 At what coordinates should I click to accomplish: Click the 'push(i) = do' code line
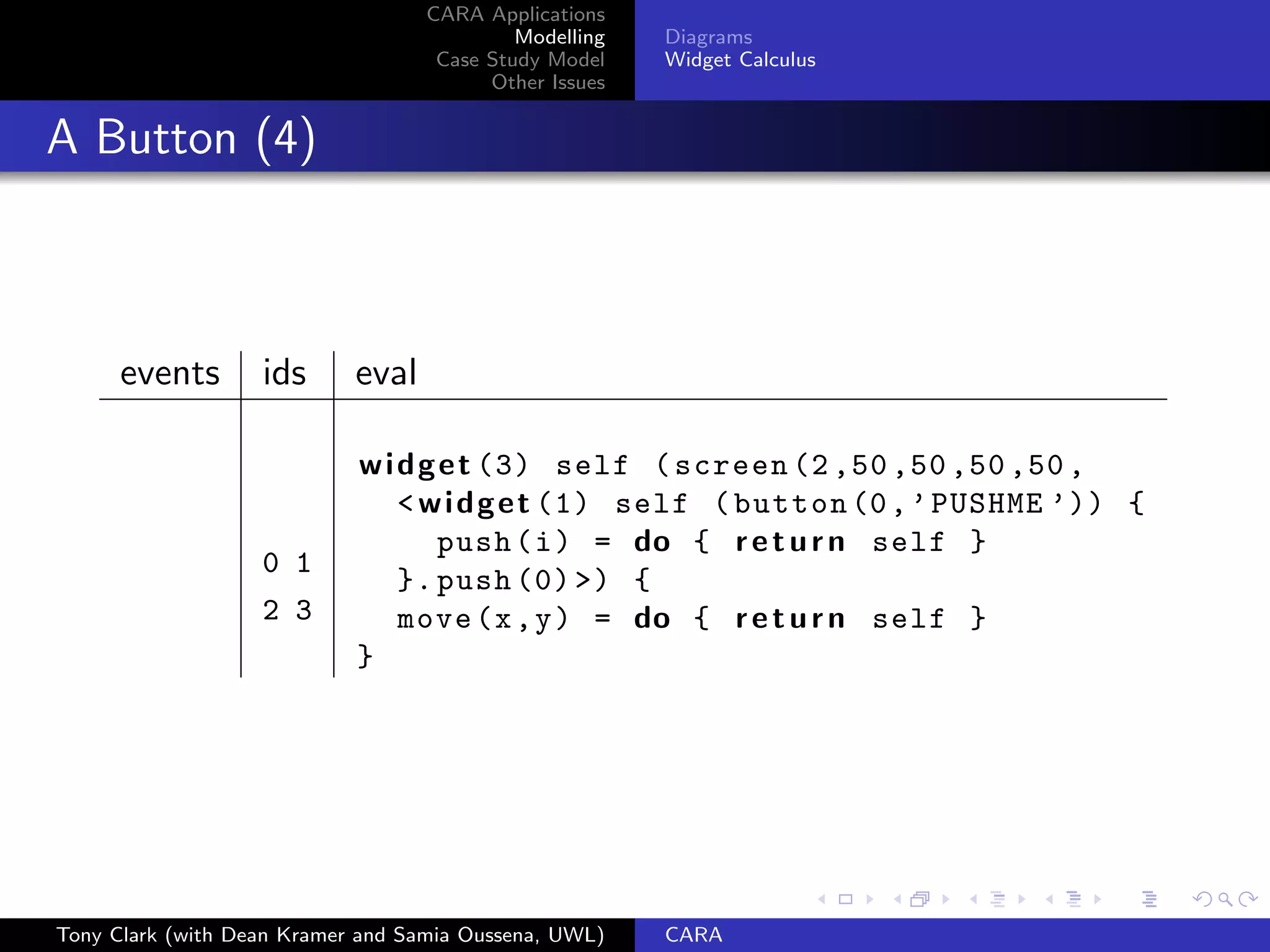[x=711, y=542]
